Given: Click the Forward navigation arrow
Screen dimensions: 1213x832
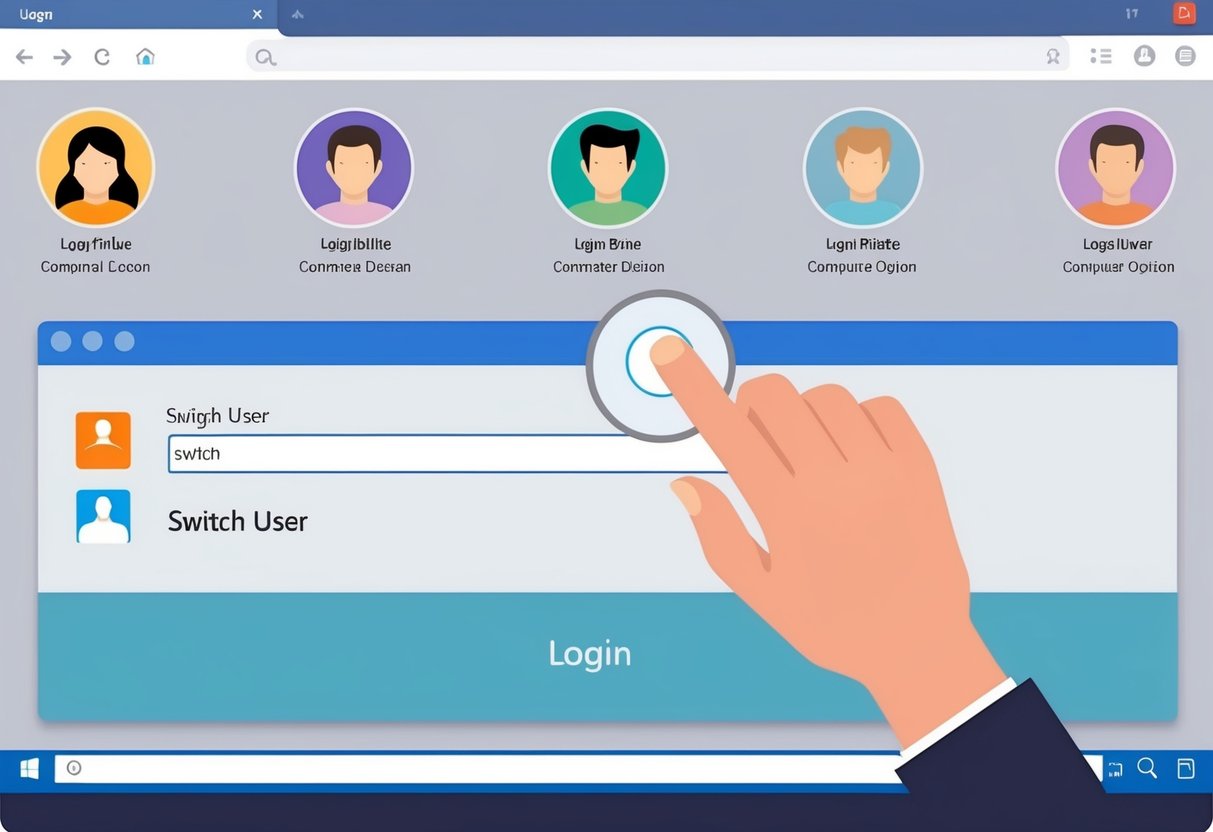Looking at the screenshot, I should pos(62,56).
